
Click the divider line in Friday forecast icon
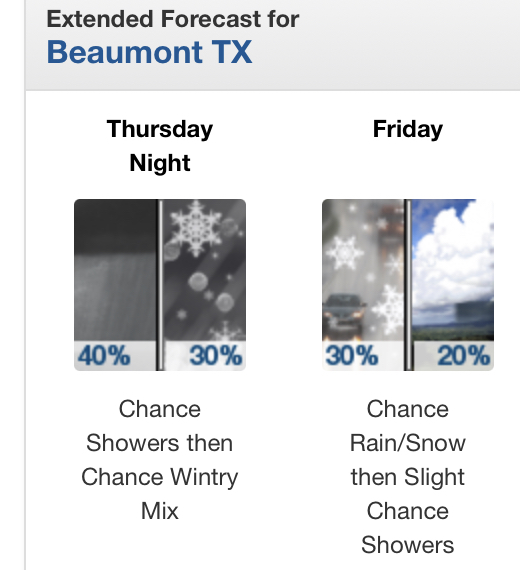[x=408, y=285]
